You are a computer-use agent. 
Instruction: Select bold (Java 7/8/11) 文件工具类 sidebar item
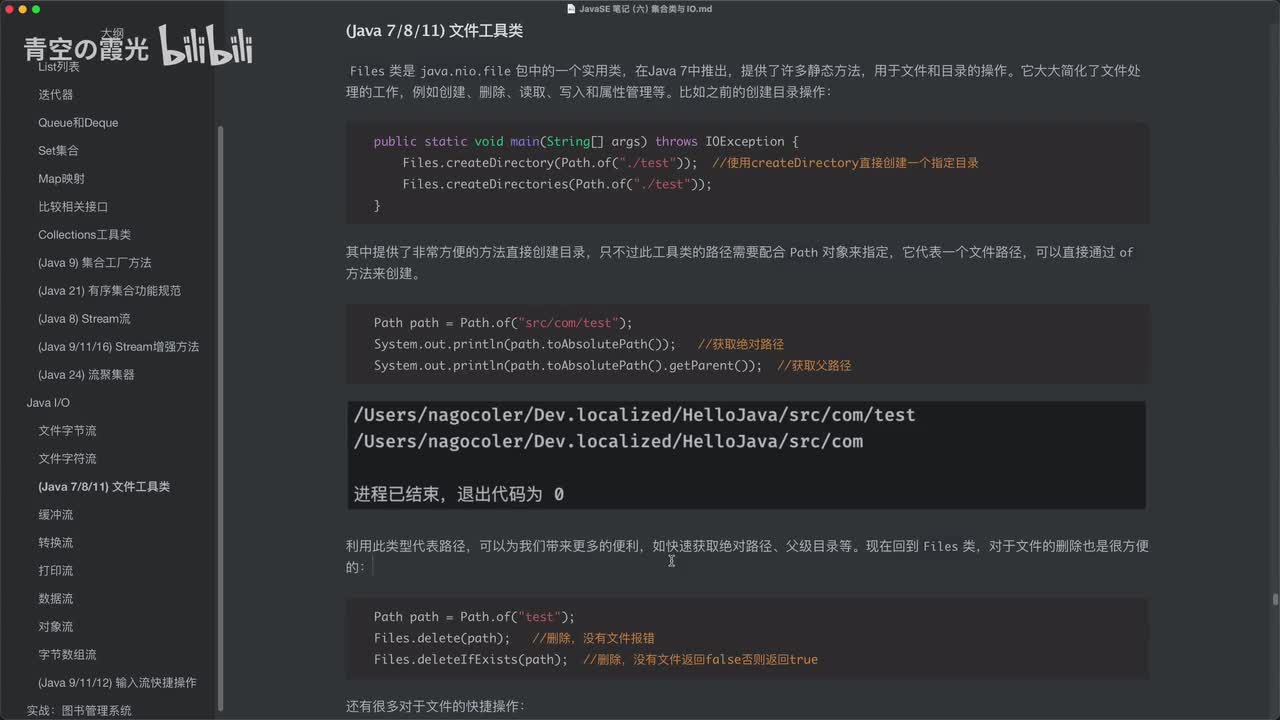pos(104,486)
